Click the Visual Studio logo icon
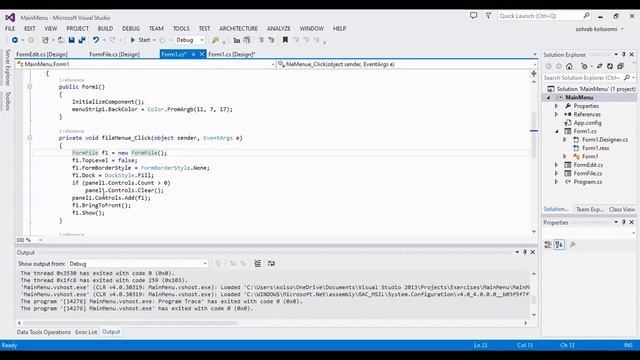This screenshot has height=360, width=640. 10,18
